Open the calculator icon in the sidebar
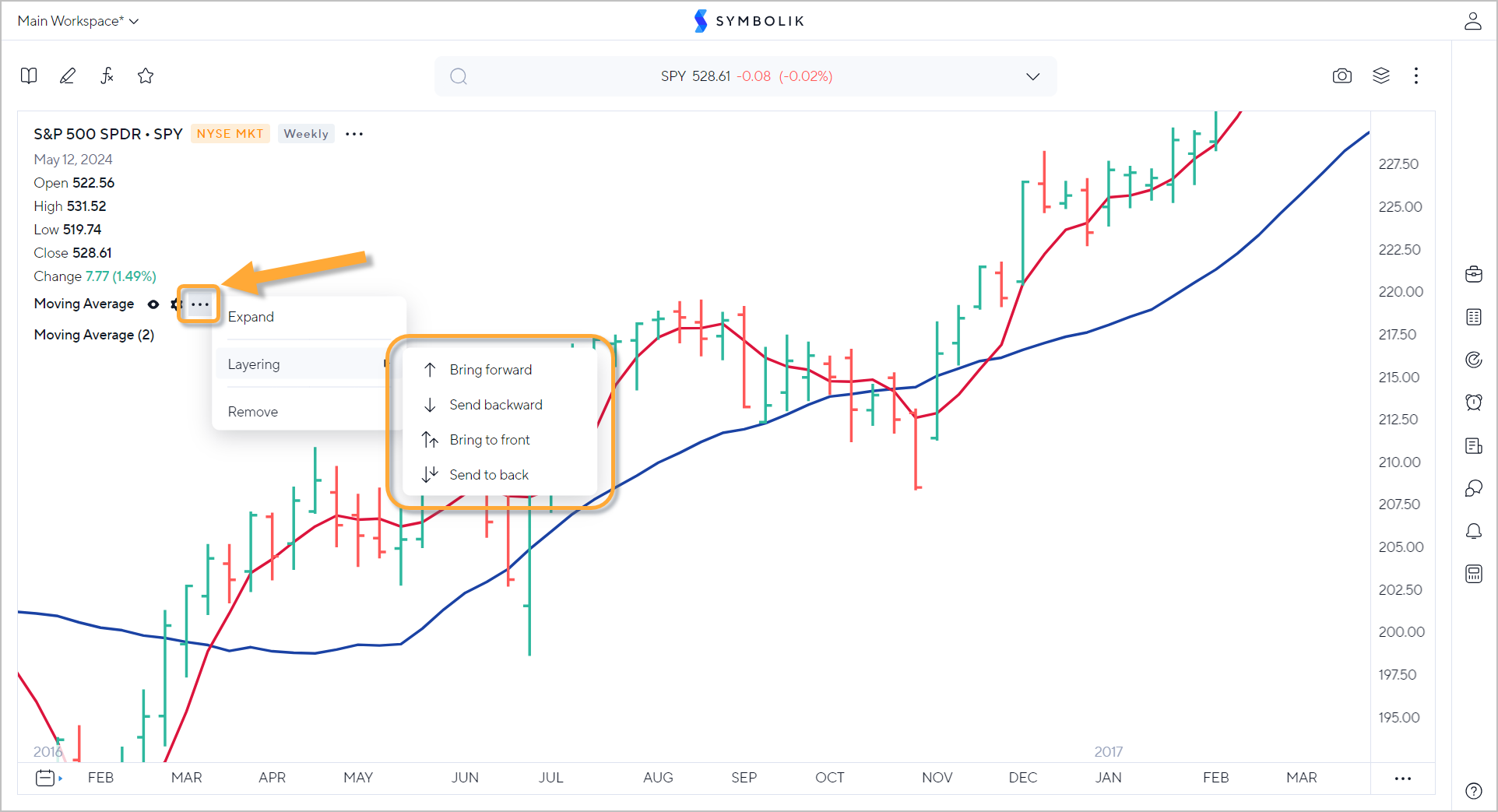The width and height of the screenshot is (1498, 812). click(x=1474, y=574)
